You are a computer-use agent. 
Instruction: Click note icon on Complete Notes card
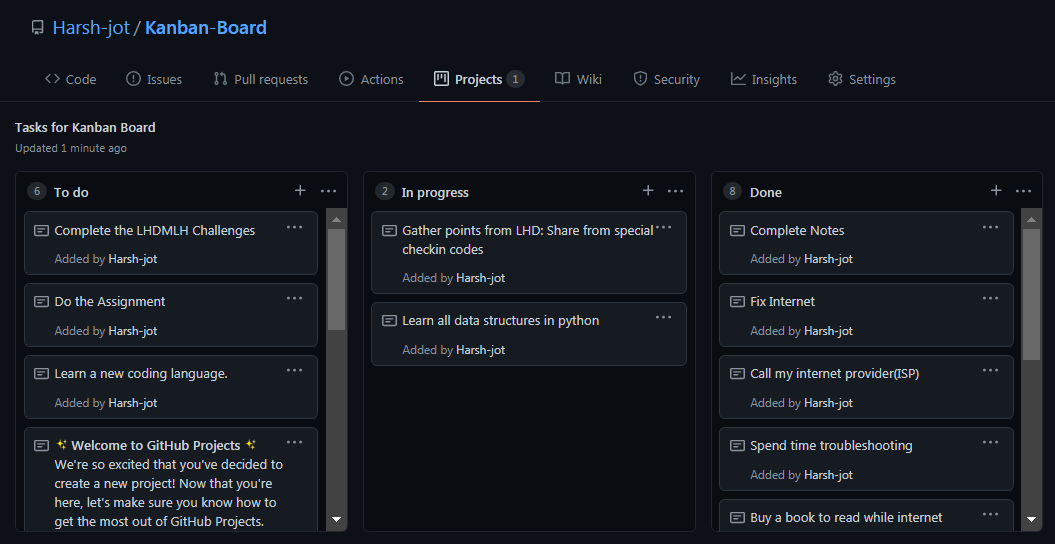coord(737,231)
